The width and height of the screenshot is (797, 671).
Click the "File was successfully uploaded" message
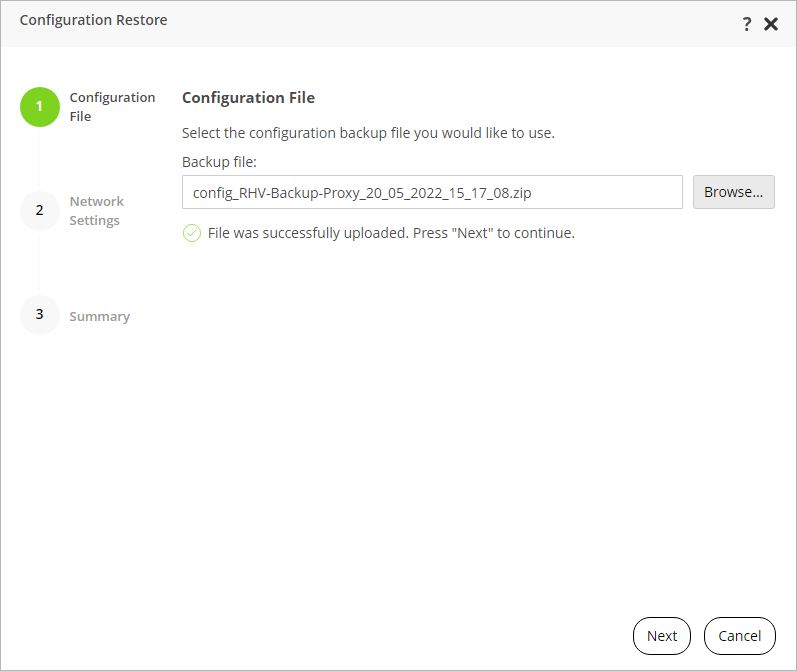point(391,234)
